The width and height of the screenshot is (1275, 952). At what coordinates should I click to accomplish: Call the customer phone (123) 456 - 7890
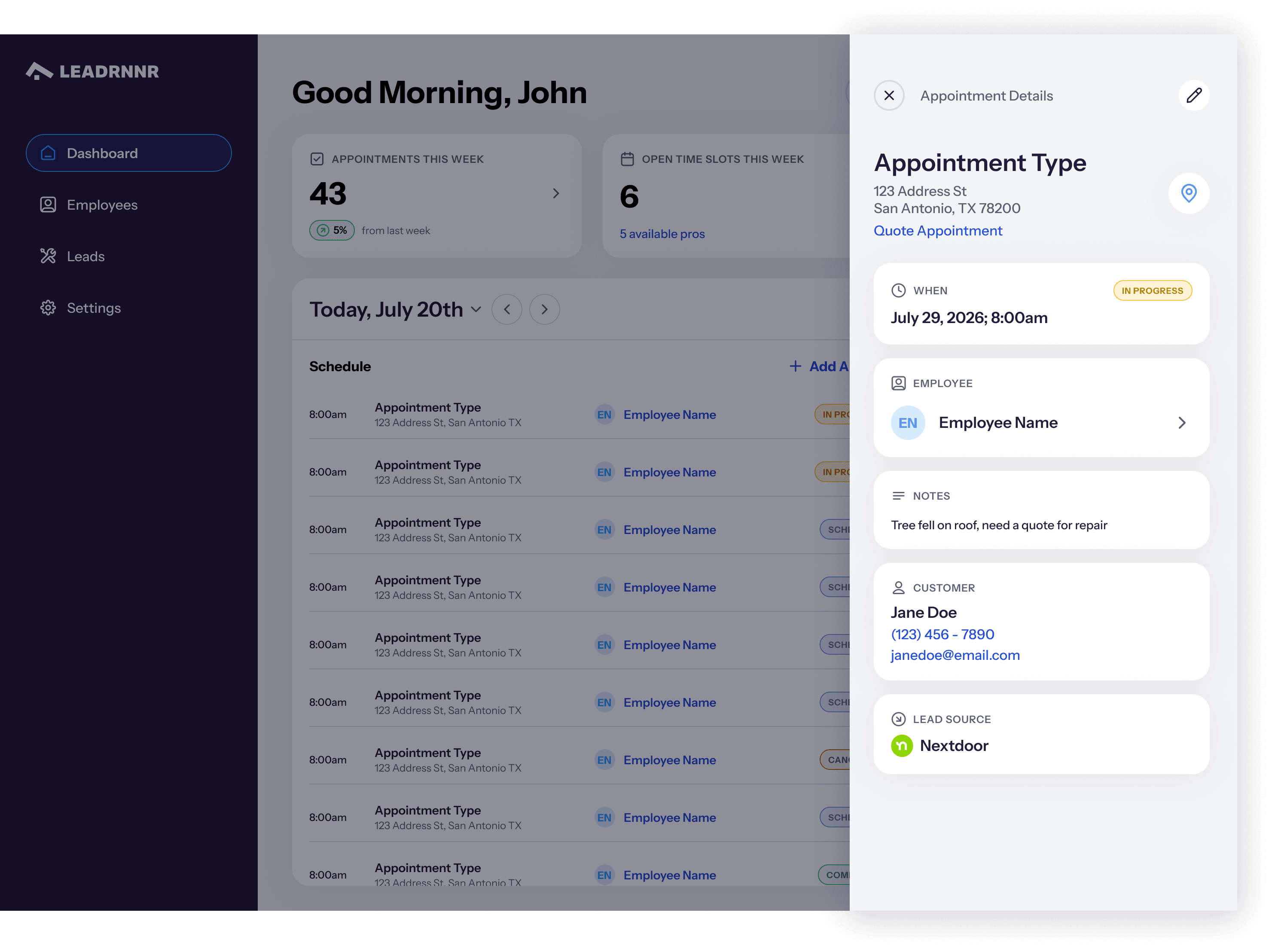tap(942, 635)
